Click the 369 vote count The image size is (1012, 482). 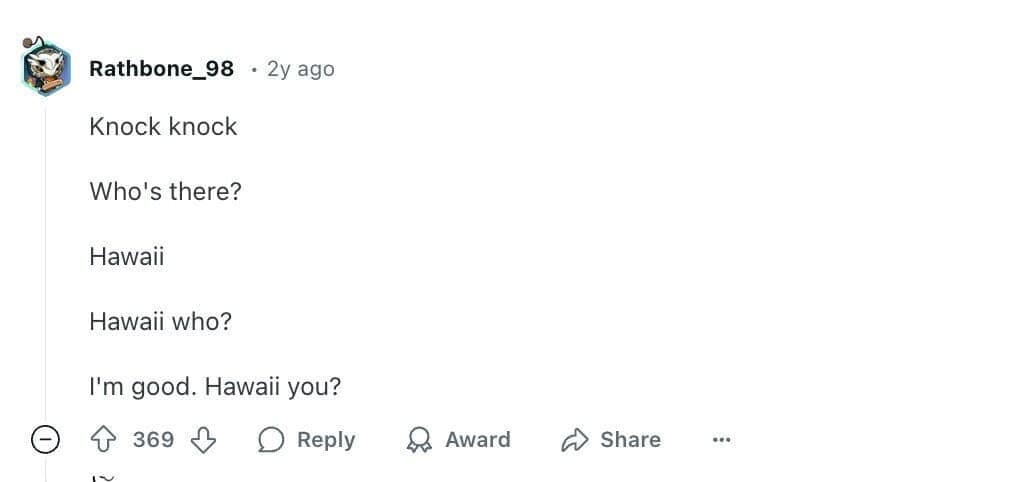(153, 440)
